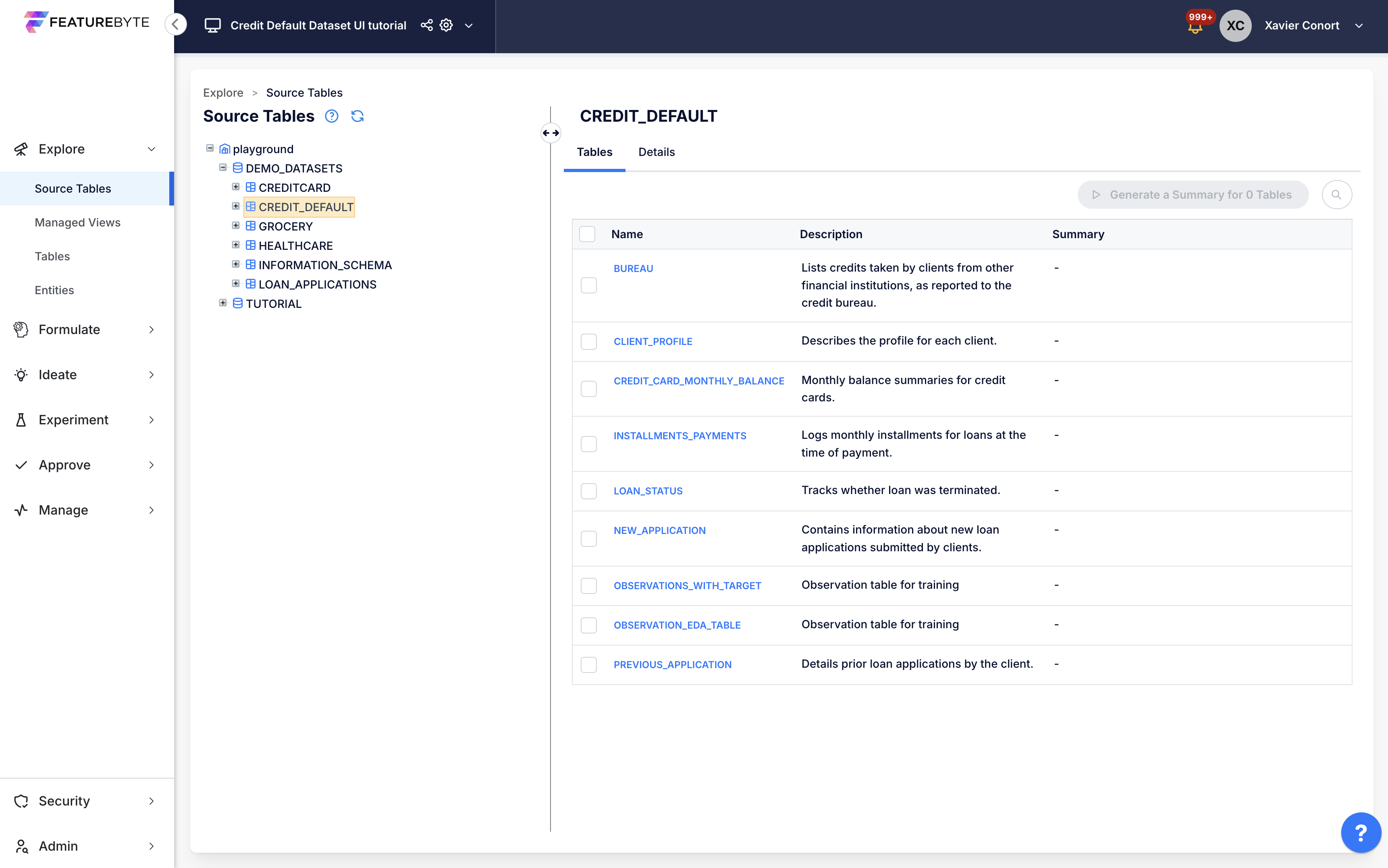Click the share icon in top bar
1388x868 pixels.
(x=426, y=25)
